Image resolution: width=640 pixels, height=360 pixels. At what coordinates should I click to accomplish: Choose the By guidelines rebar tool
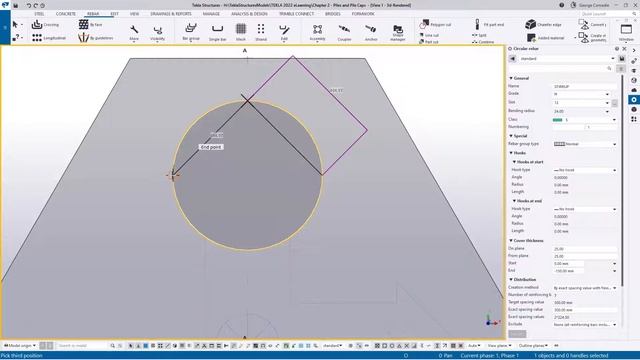(x=95, y=38)
